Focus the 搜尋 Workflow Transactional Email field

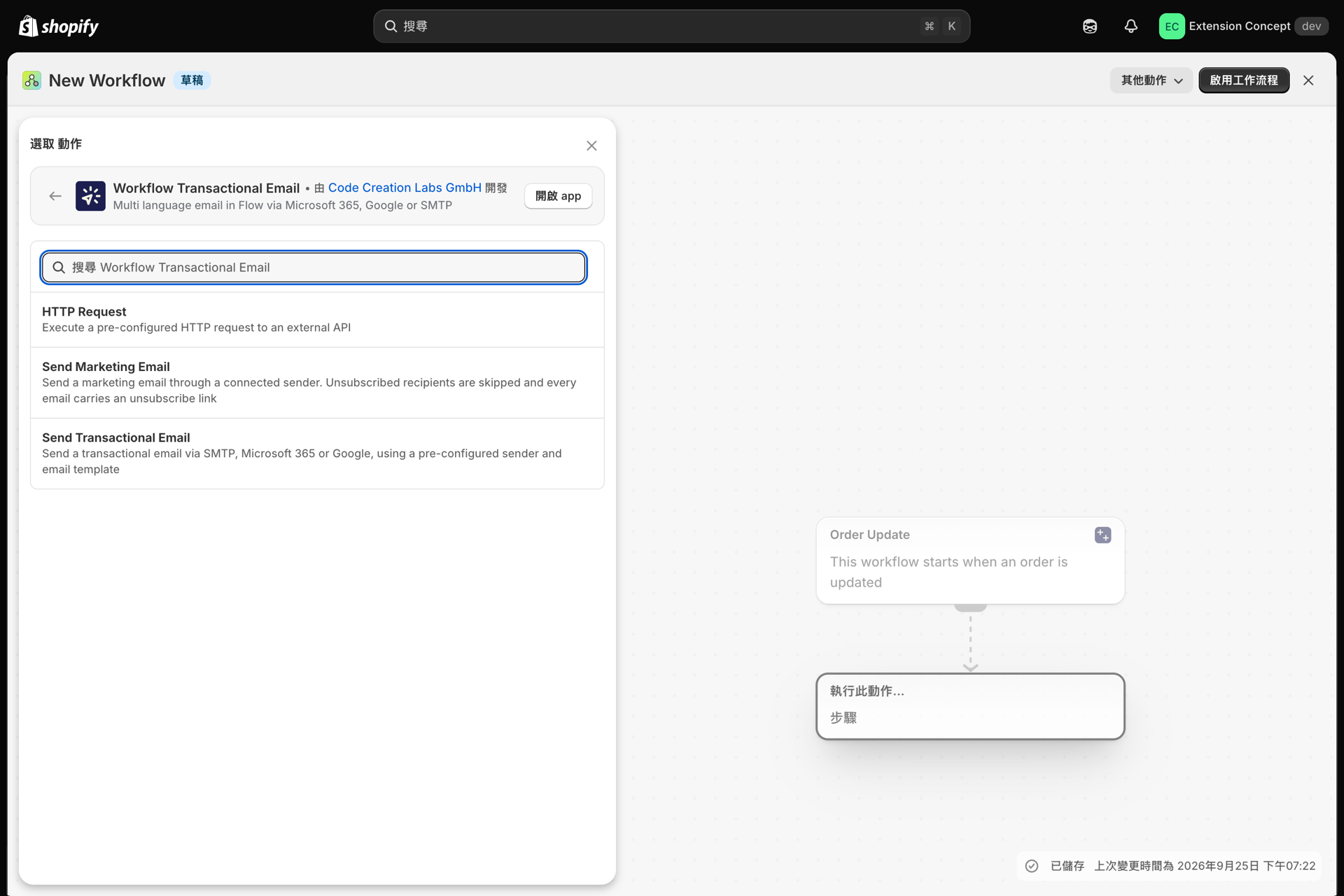coord(314,267)
